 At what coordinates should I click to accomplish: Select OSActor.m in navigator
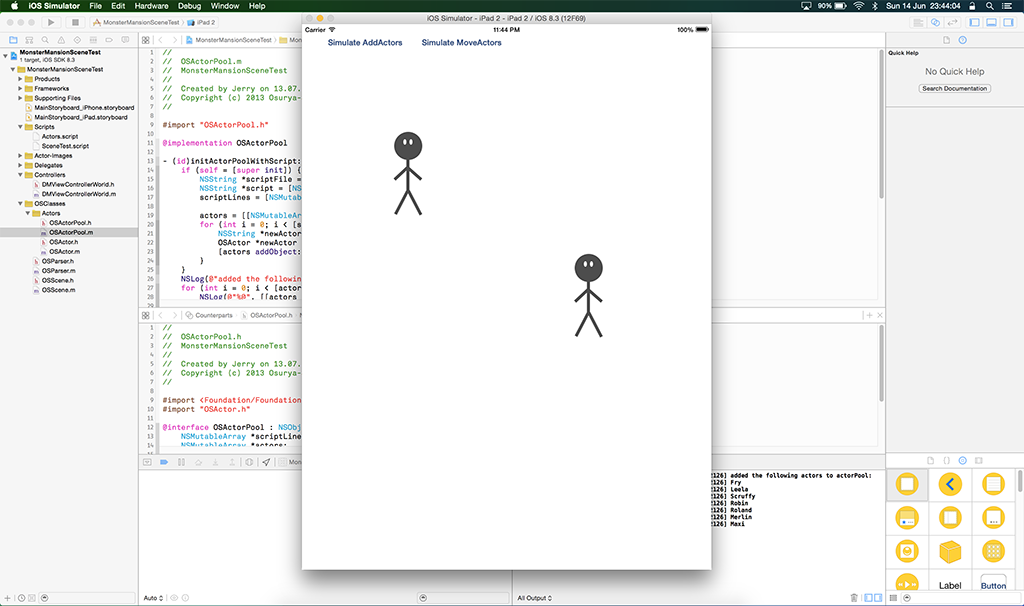[64, 251]
